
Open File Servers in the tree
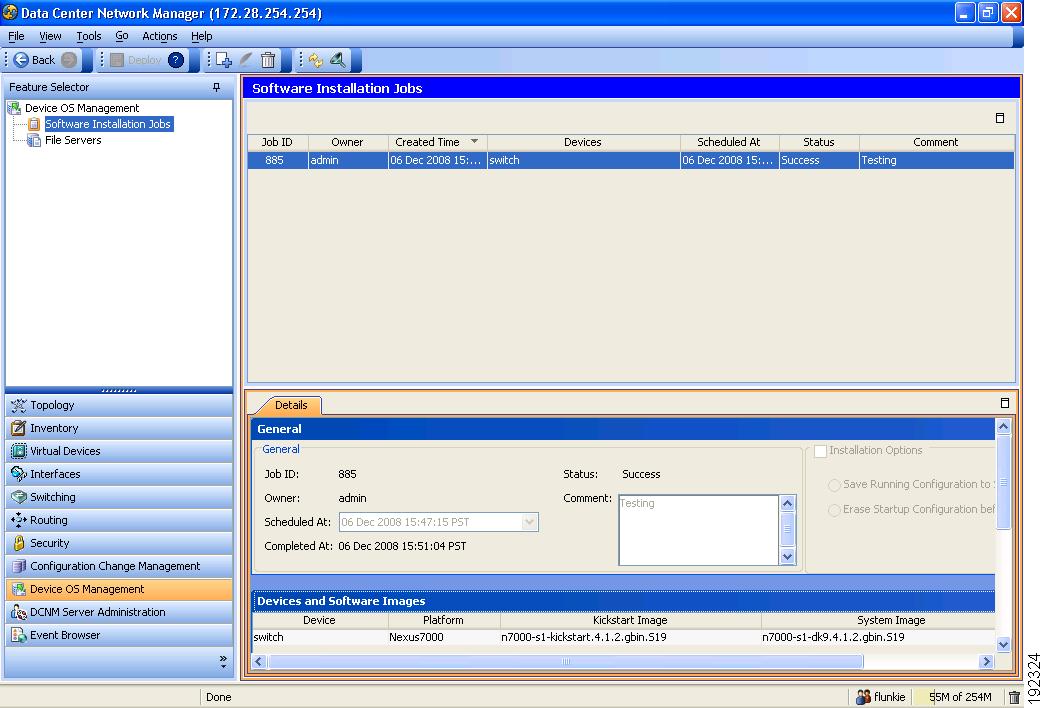tap(73, 140)
